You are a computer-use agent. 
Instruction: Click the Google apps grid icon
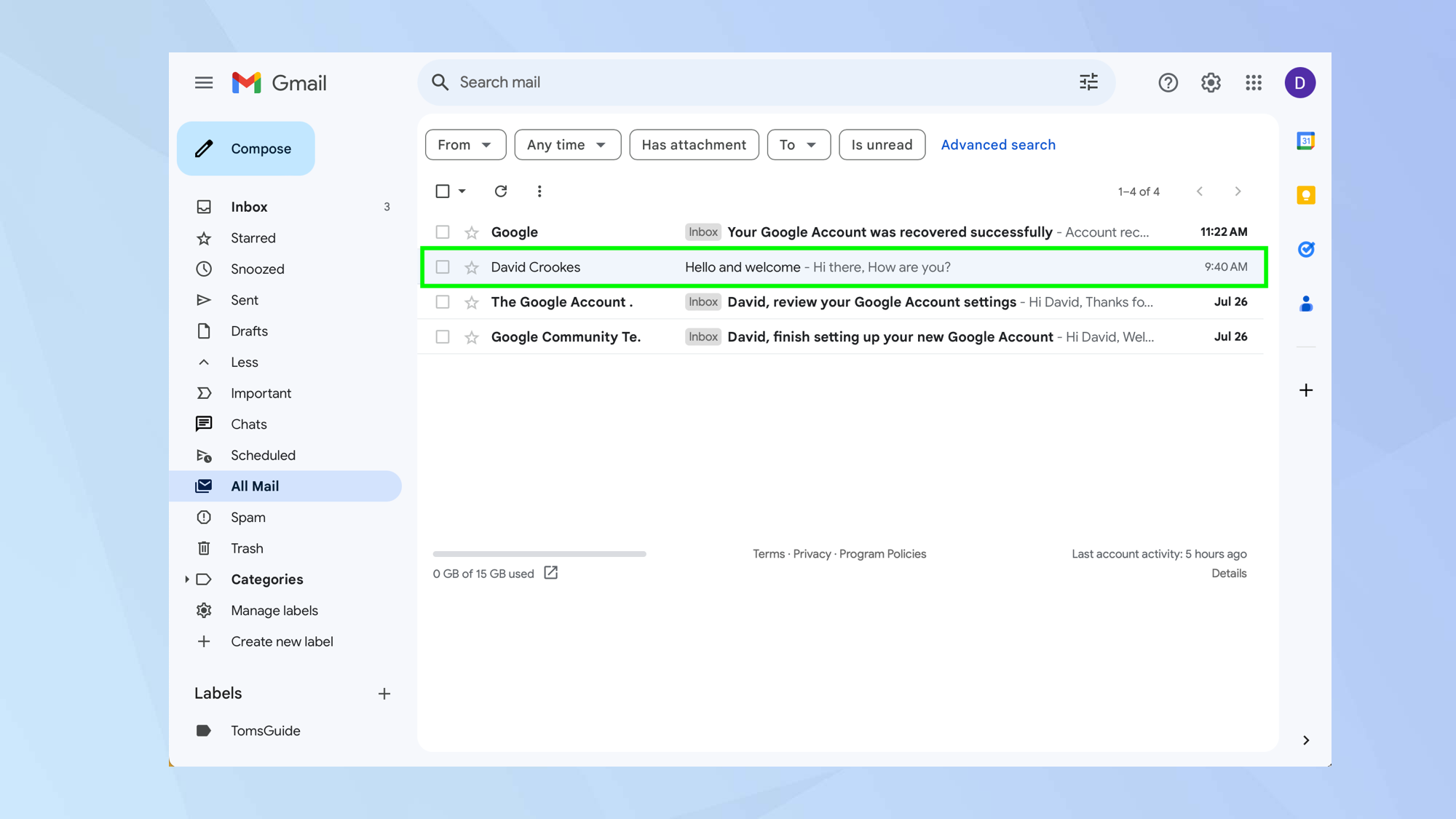tap(1254, 82)
